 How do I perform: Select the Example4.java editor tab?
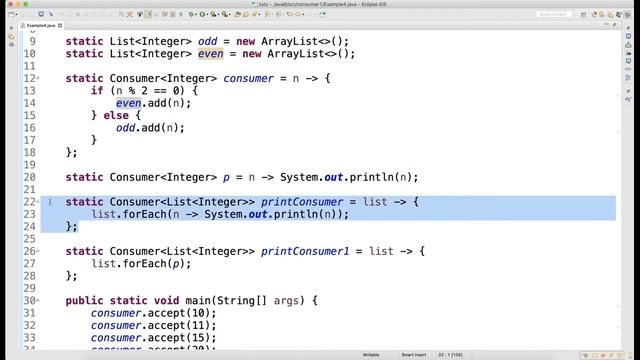[x=41, y=25]
